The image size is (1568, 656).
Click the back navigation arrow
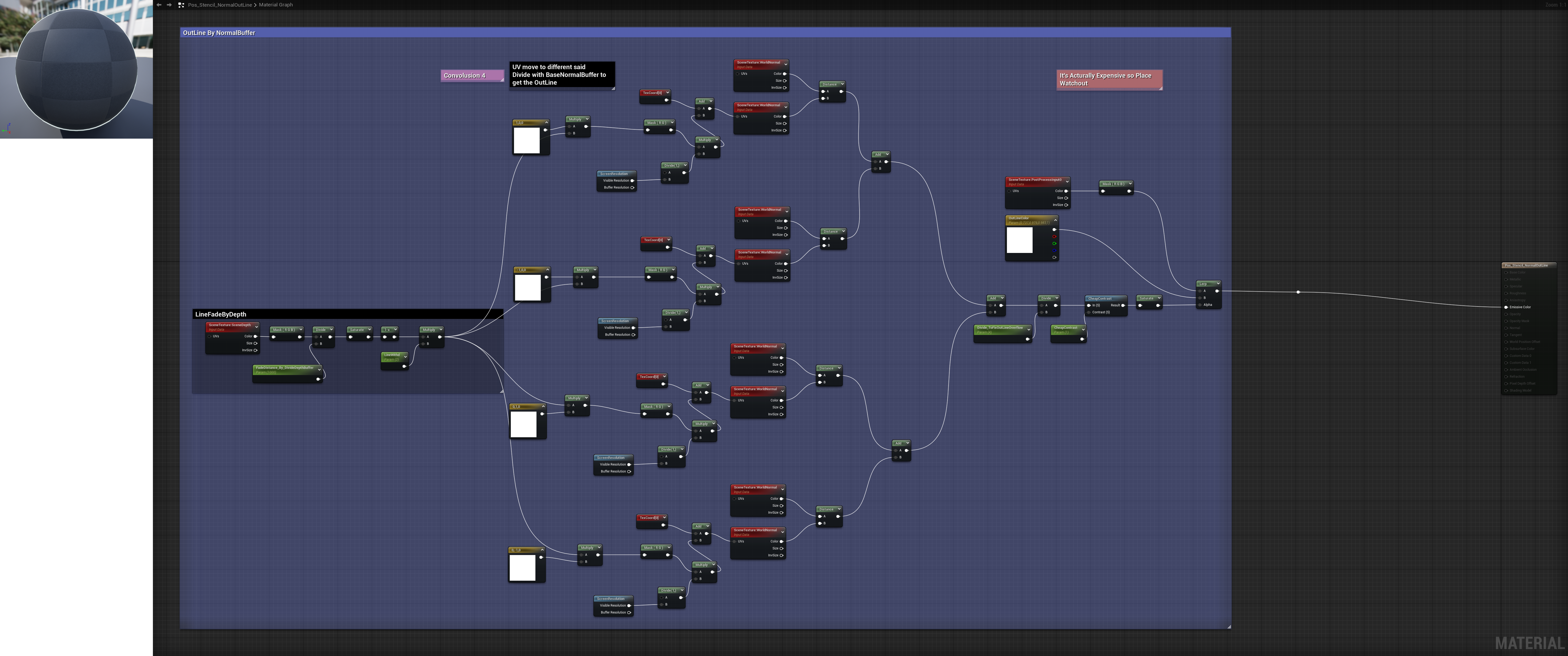159,5
